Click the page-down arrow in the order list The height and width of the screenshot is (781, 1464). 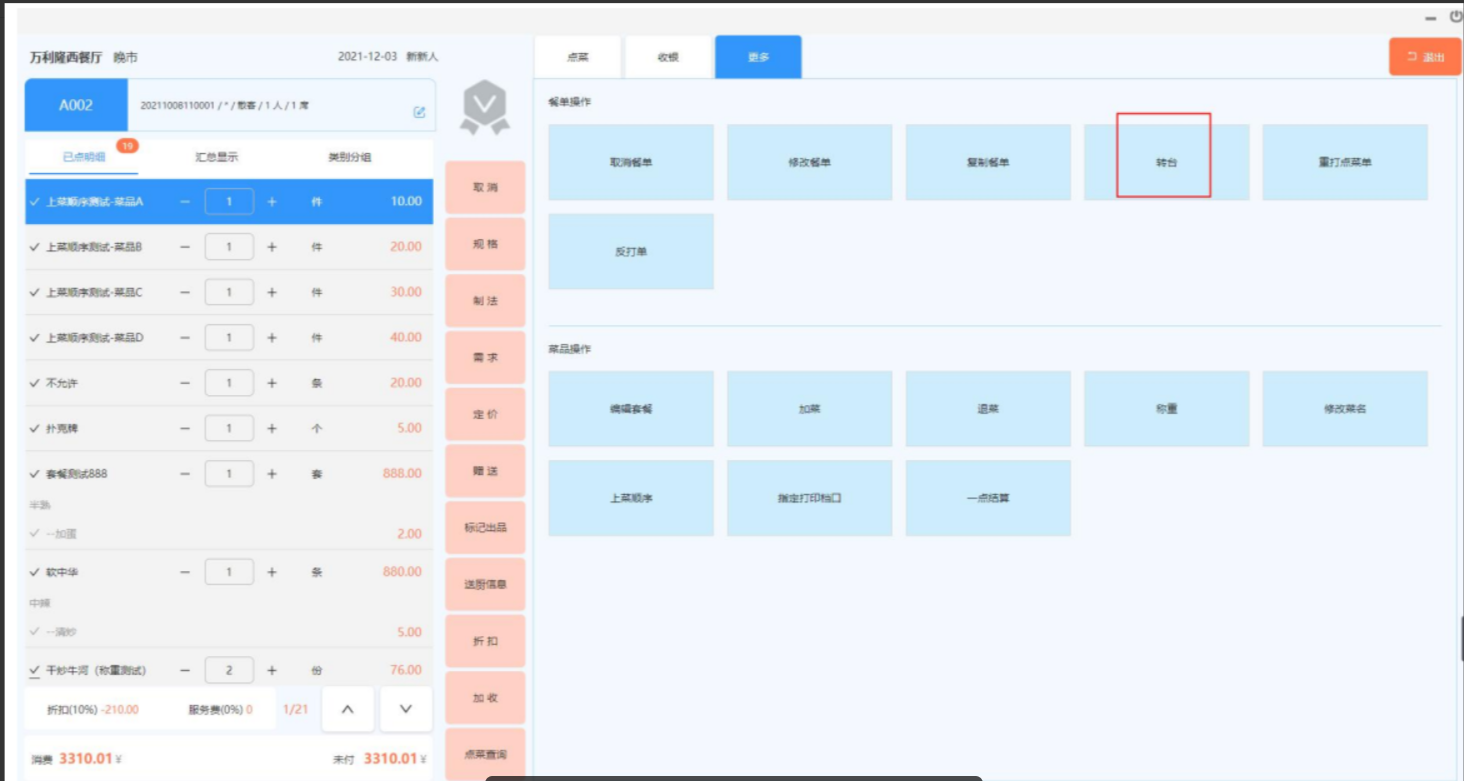406,709
